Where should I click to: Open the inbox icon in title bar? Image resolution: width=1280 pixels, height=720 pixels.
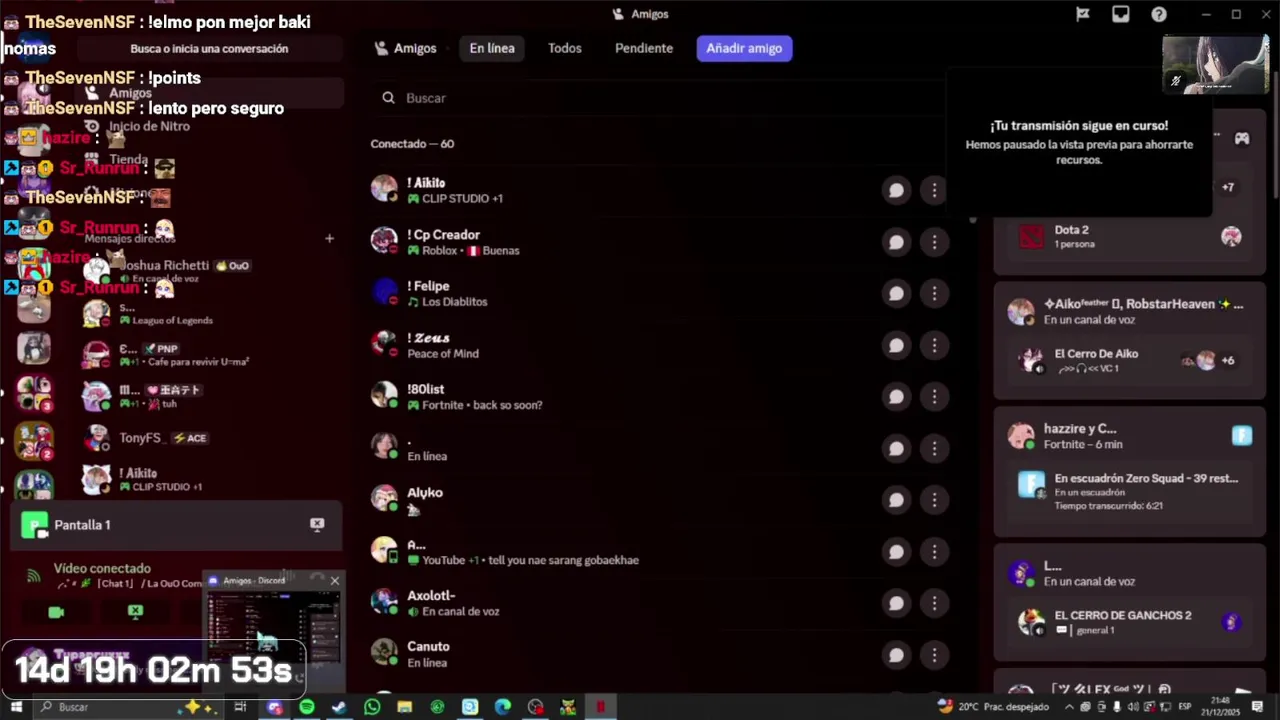click(1121, 14)
